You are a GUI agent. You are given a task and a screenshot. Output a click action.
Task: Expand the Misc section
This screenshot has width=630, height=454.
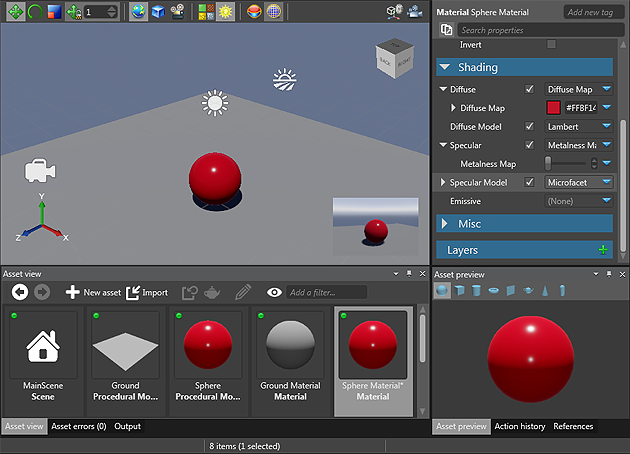(444, 224)
